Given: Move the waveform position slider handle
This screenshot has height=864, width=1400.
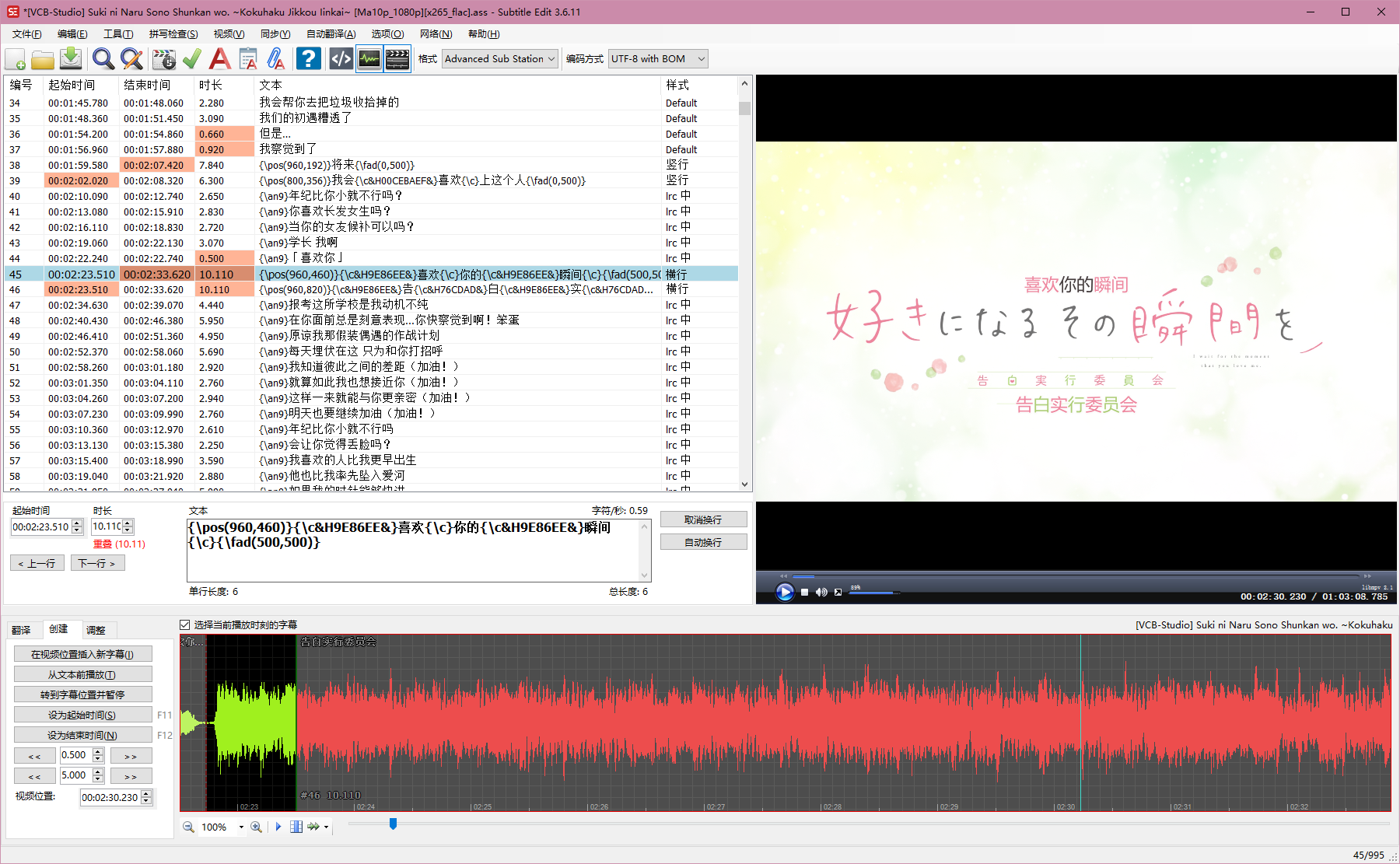Looking at the screenshot, I should click(x=393, y=824).
